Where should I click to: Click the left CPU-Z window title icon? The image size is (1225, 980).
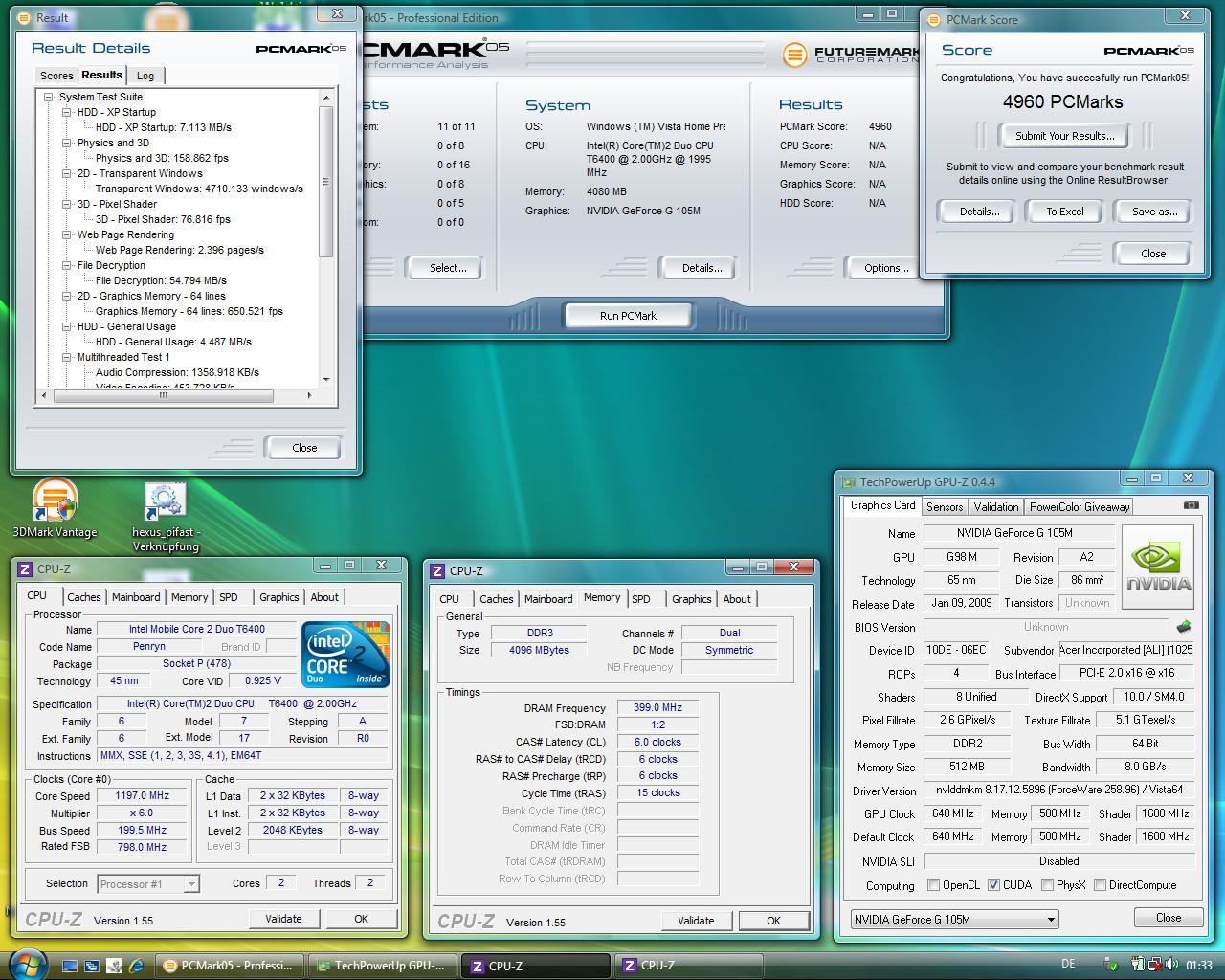tap(25, 568)
